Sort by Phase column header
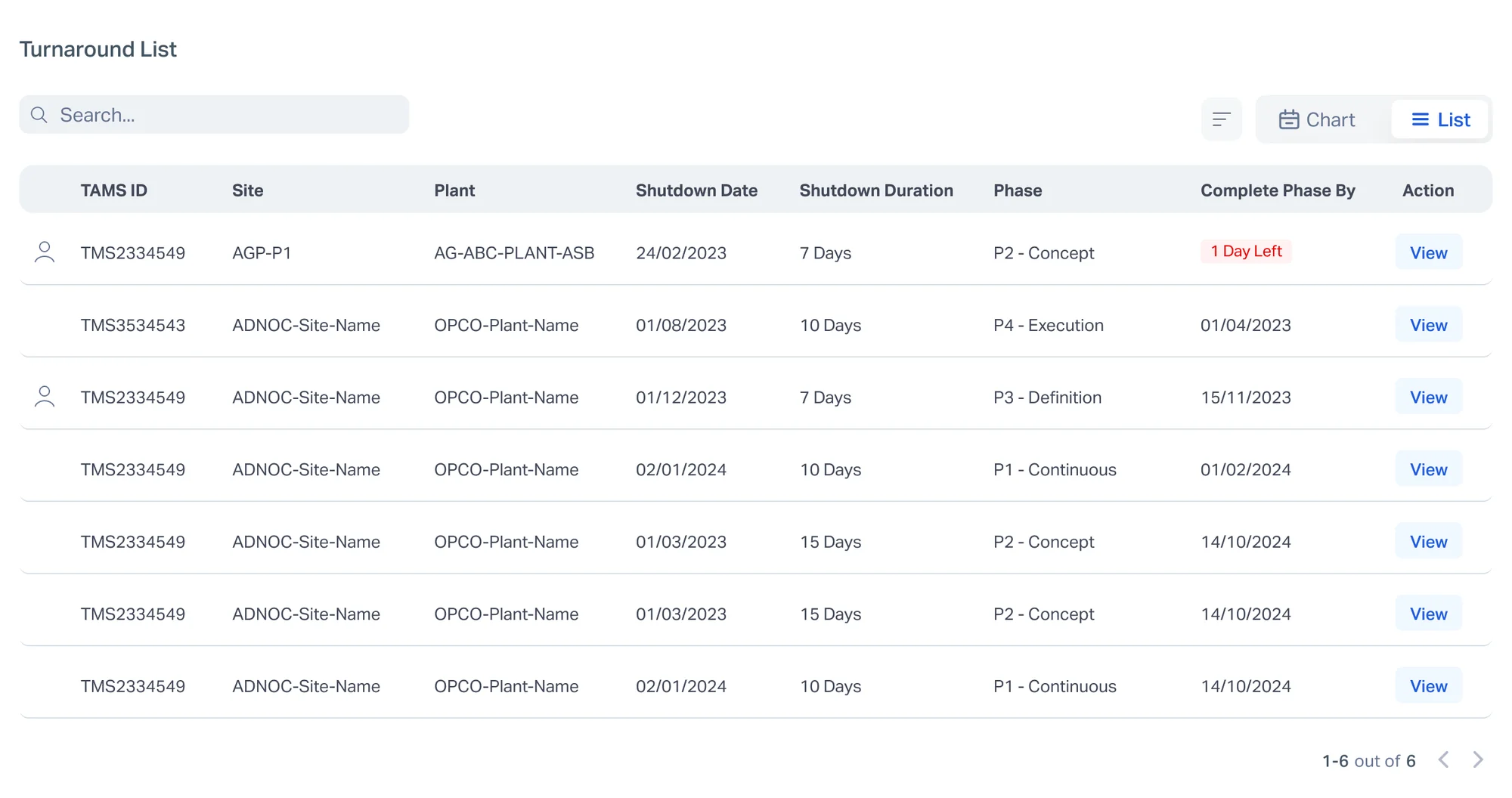This screenshot has width=1512, height=798. [1018, 190]
